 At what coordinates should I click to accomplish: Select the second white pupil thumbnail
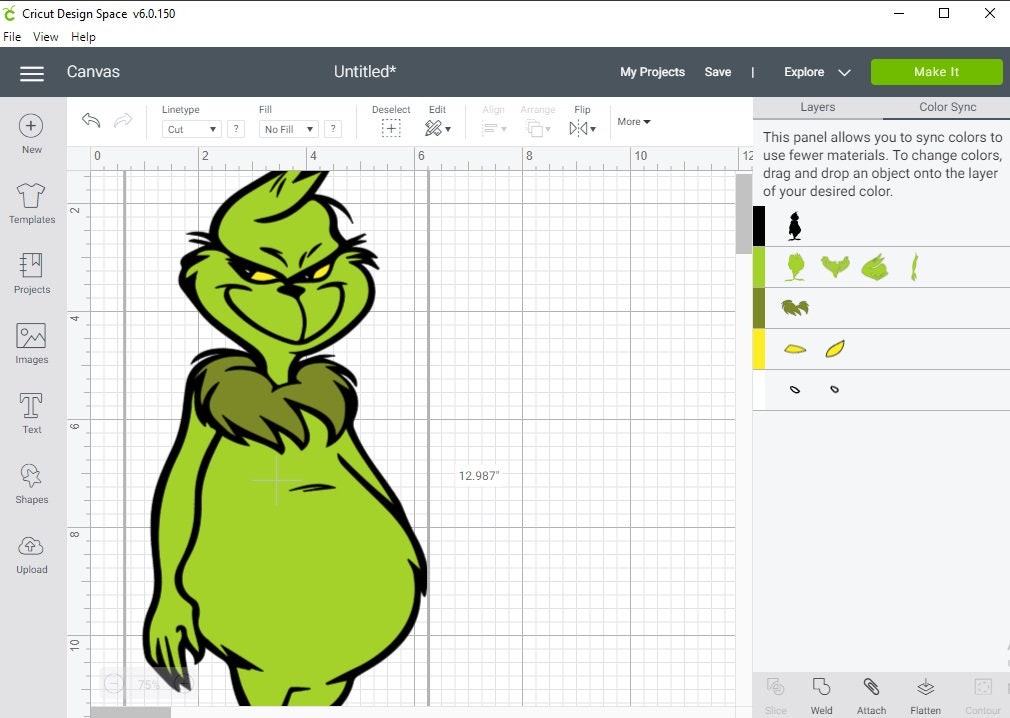[834, 389]
